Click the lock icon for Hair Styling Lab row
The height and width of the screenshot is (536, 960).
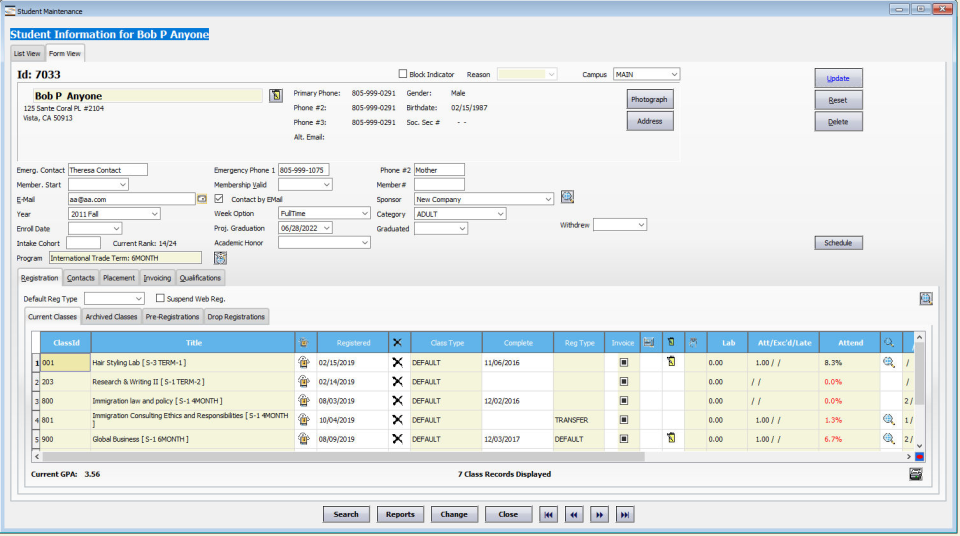304,362
